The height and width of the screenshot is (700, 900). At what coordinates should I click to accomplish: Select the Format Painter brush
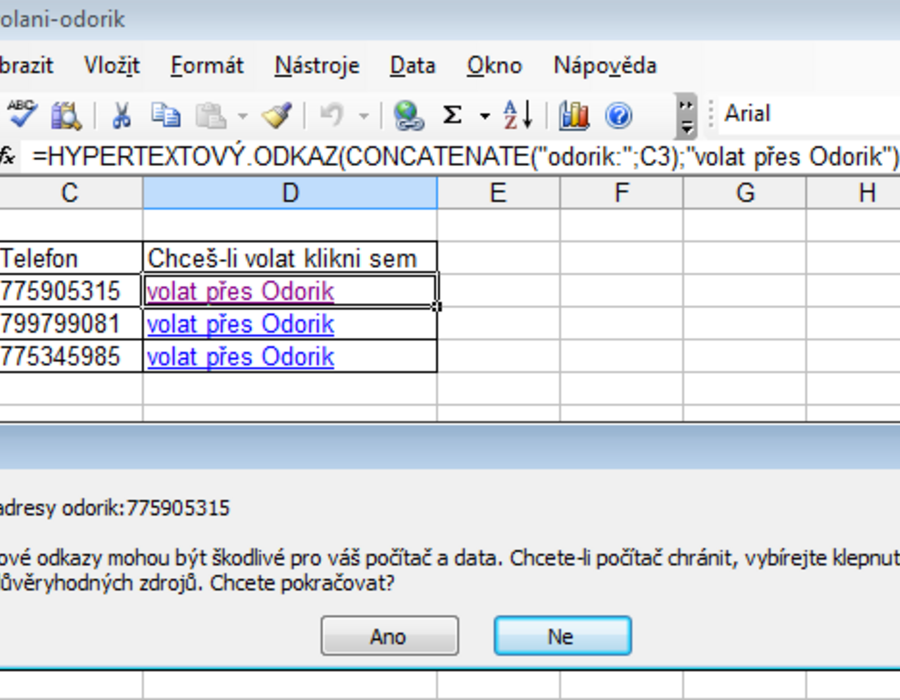point(277,114)
